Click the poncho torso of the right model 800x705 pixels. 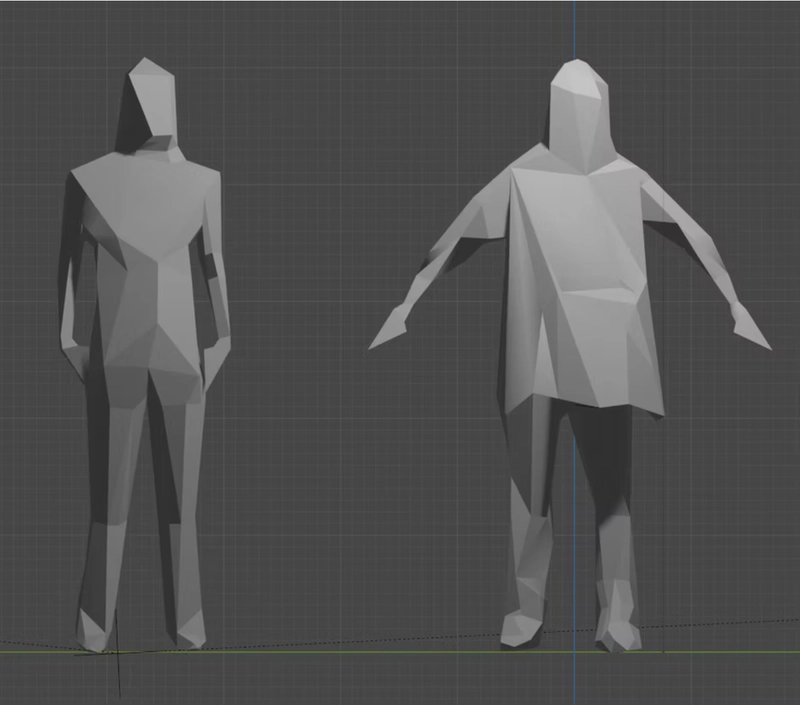click(x=580, y=280)
